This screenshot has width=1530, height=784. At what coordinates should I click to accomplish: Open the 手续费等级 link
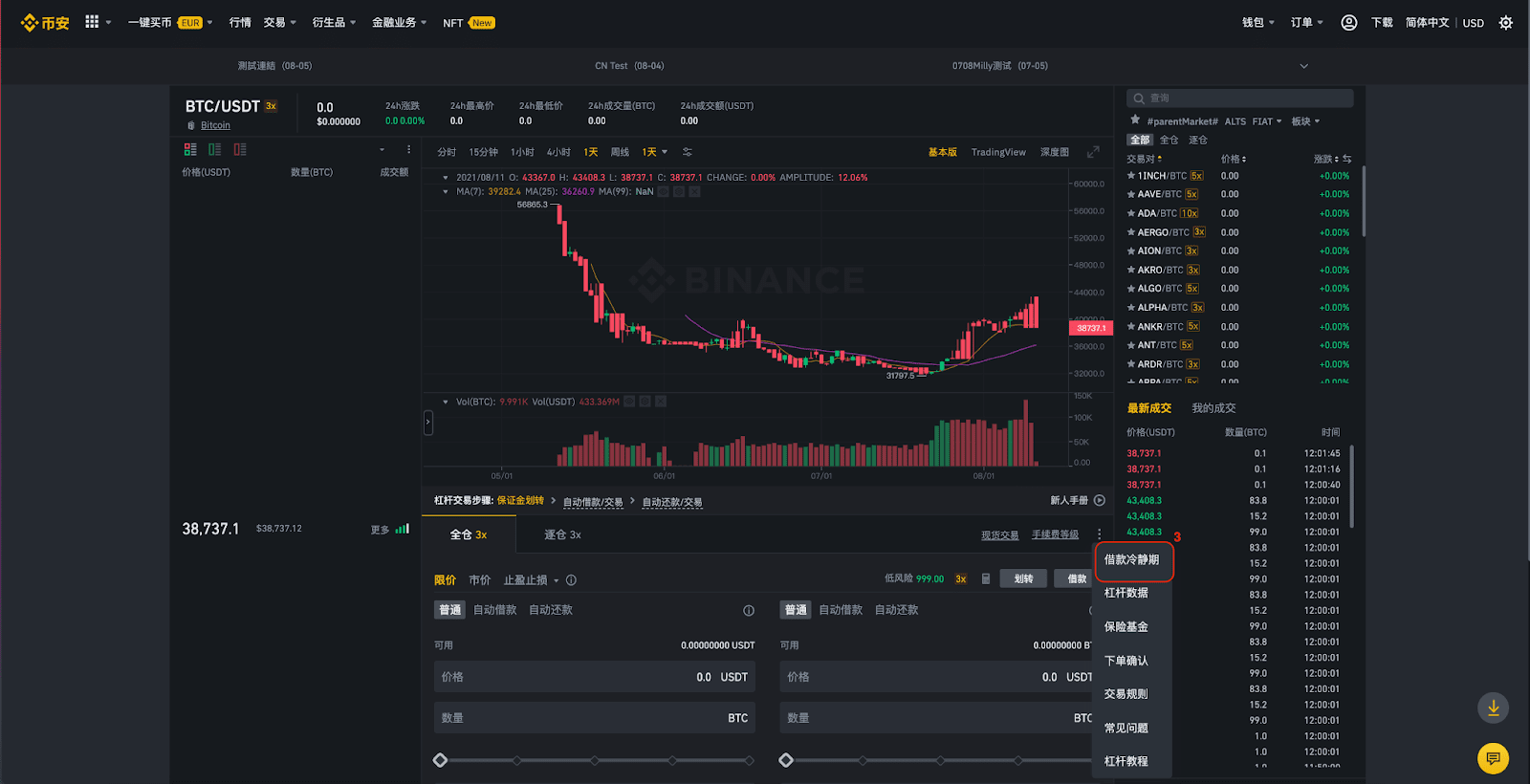[x=1055, y=534]
